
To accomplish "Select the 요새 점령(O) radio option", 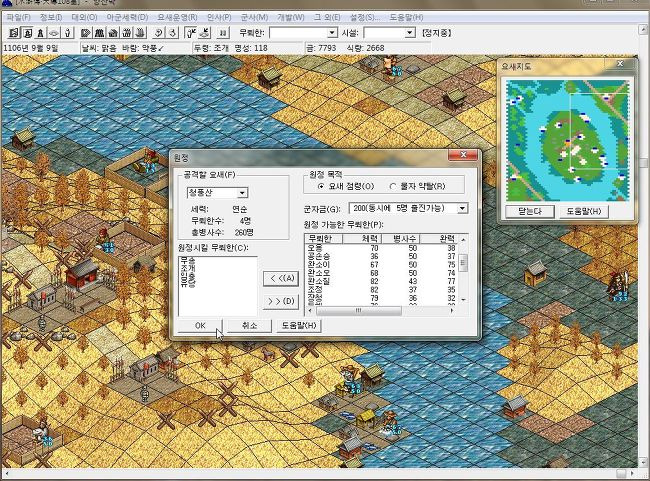I will [x=346, y=187].
